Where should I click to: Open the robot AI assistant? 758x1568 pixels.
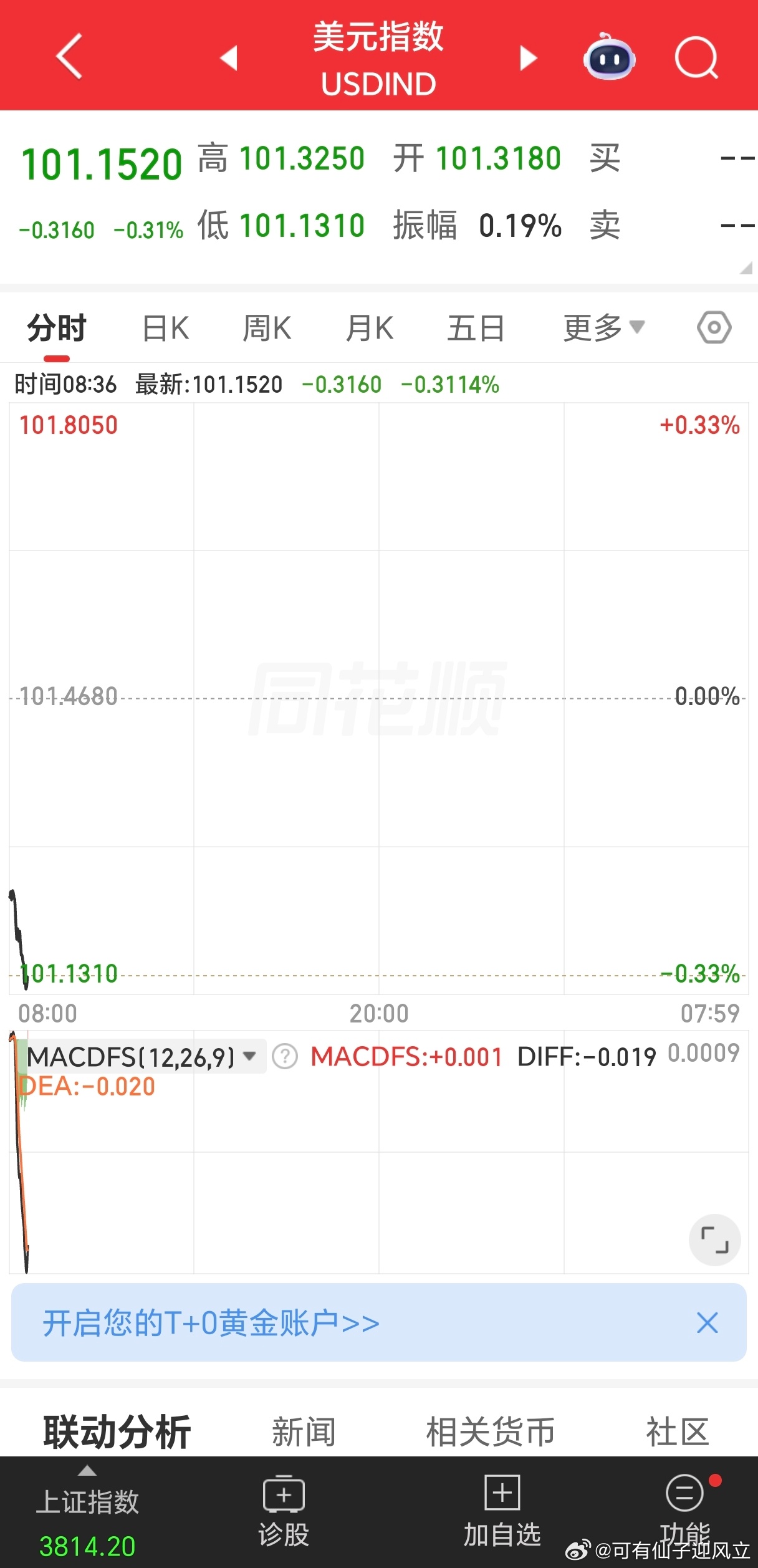click(x=609, y=56)
